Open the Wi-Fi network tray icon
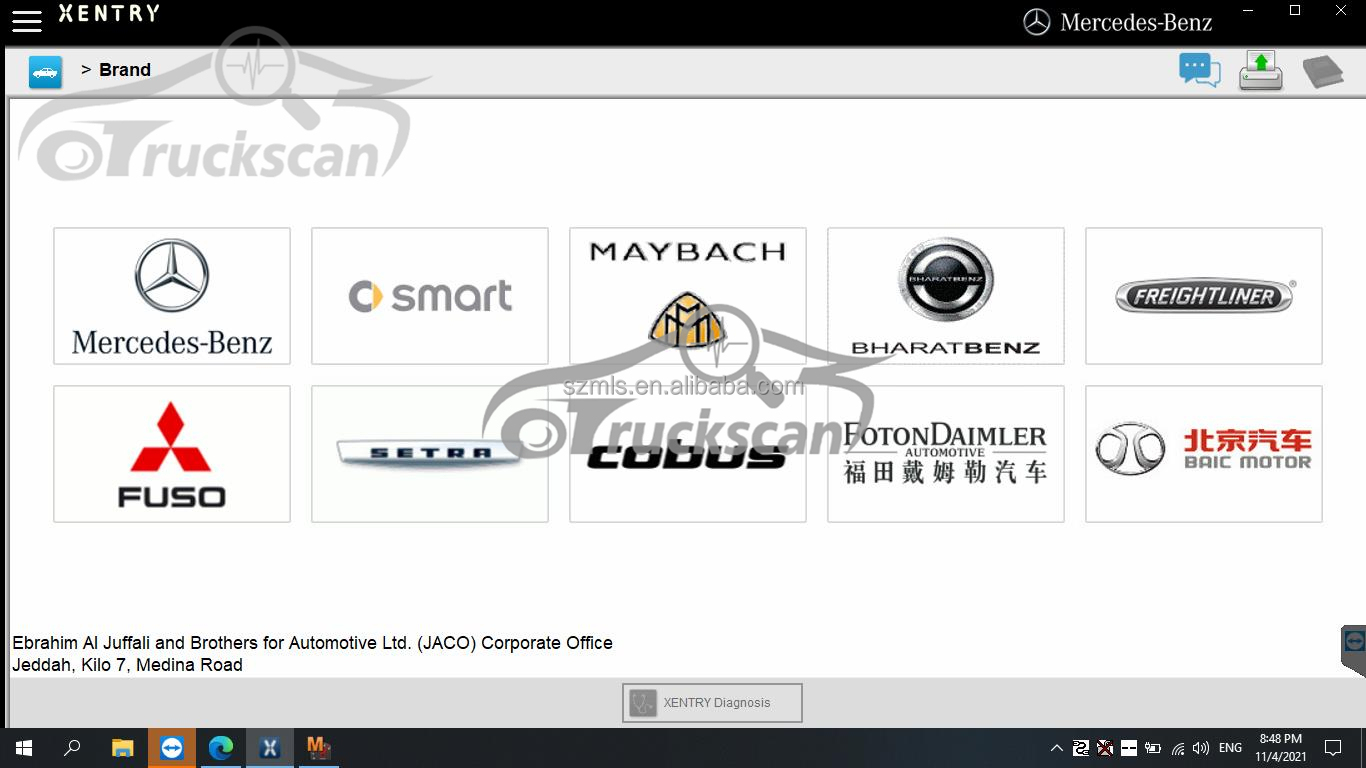 pos(1177,748)
